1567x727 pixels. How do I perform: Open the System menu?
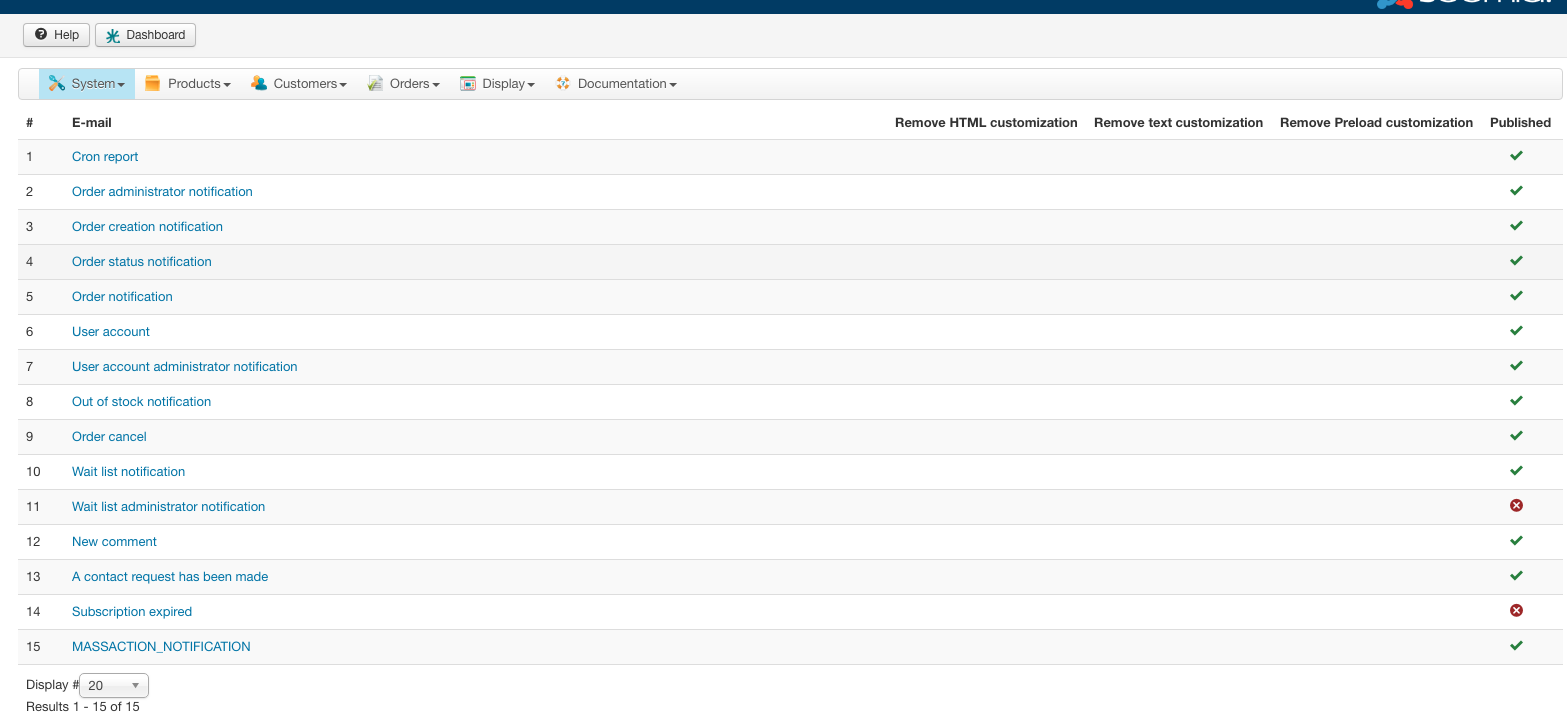coord(87,84)
